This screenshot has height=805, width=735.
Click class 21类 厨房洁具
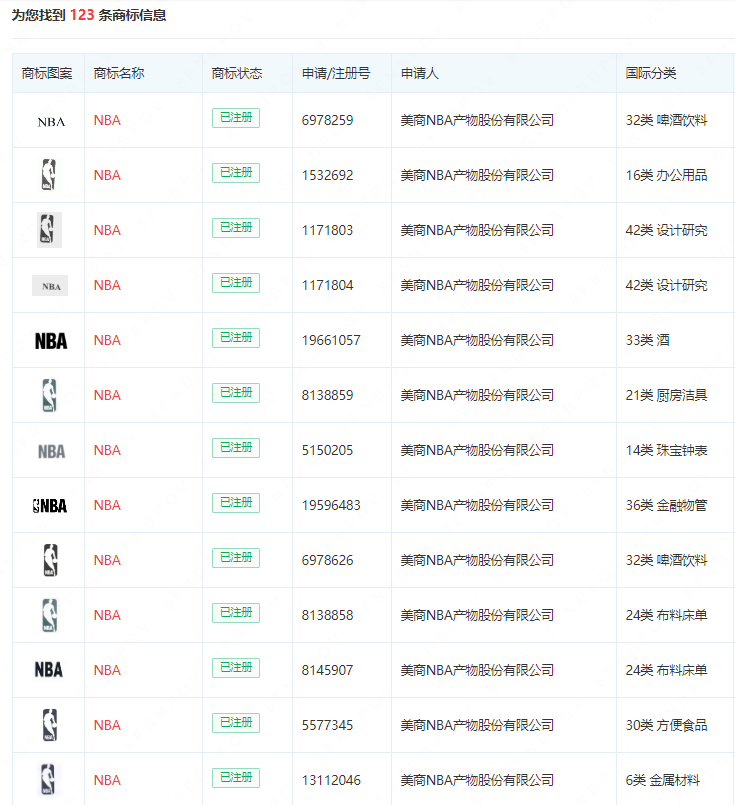point(666,395)
